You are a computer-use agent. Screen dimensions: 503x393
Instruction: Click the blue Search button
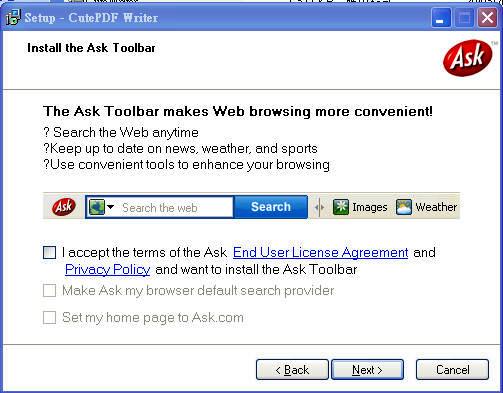pyautogui.click(x=271, y=207)
